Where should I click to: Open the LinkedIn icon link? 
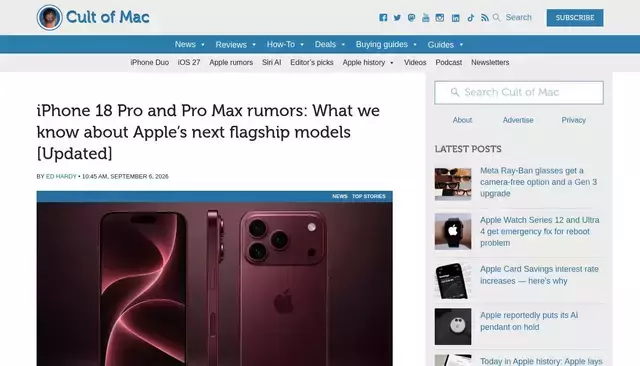[x=456, y=18]
